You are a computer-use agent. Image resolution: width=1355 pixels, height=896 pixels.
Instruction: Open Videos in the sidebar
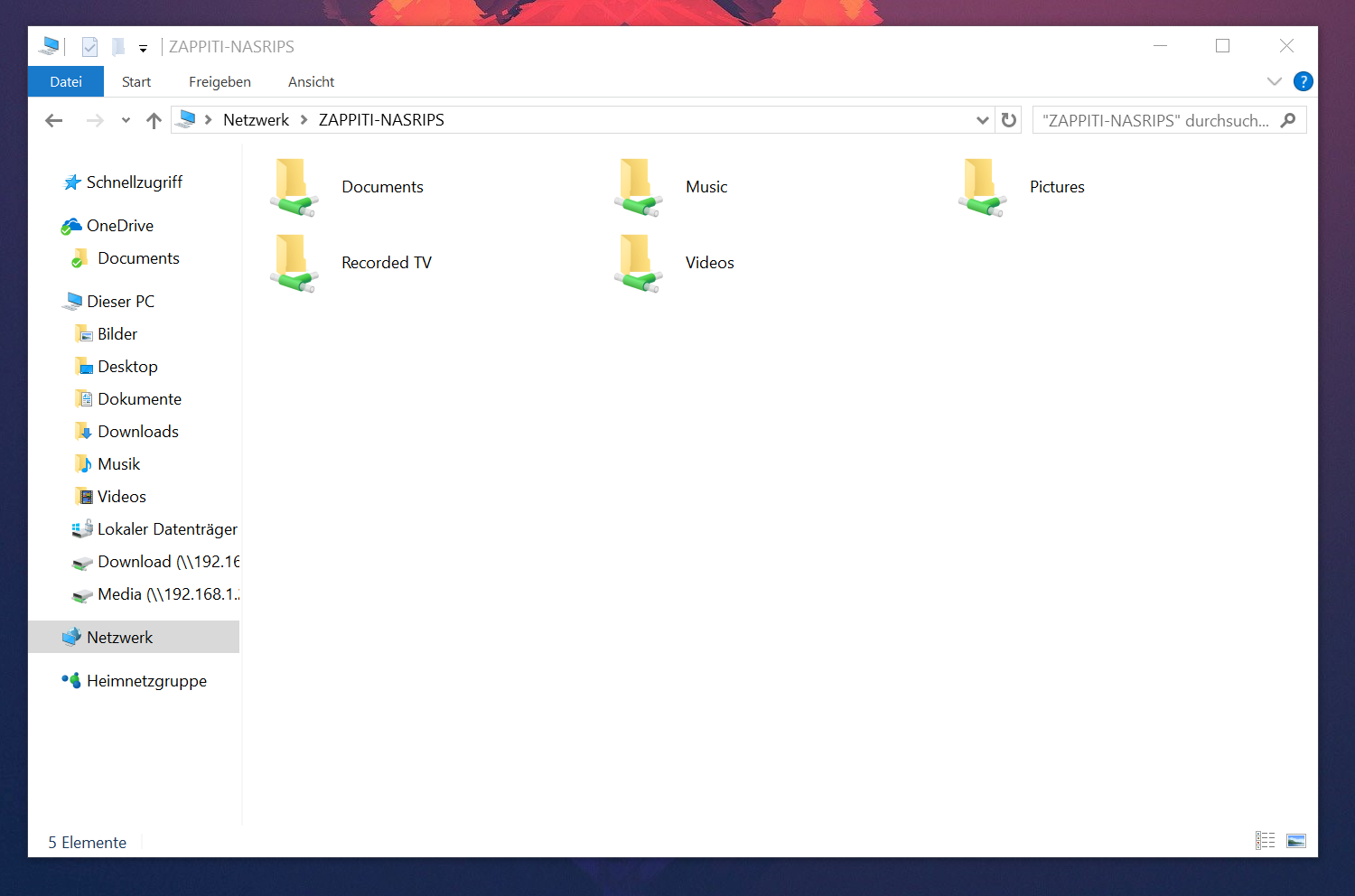[x=121, y=497]
